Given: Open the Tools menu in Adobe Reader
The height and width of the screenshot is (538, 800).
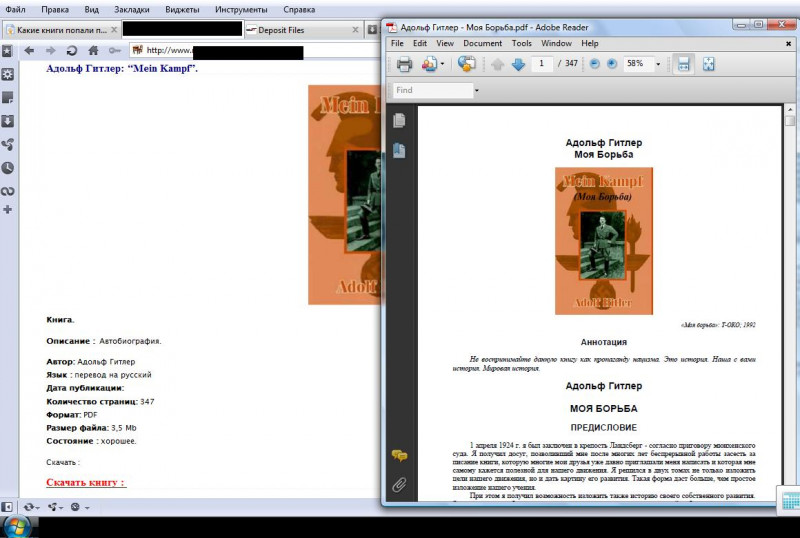Looking at the screenshot, I should point(521,43).
